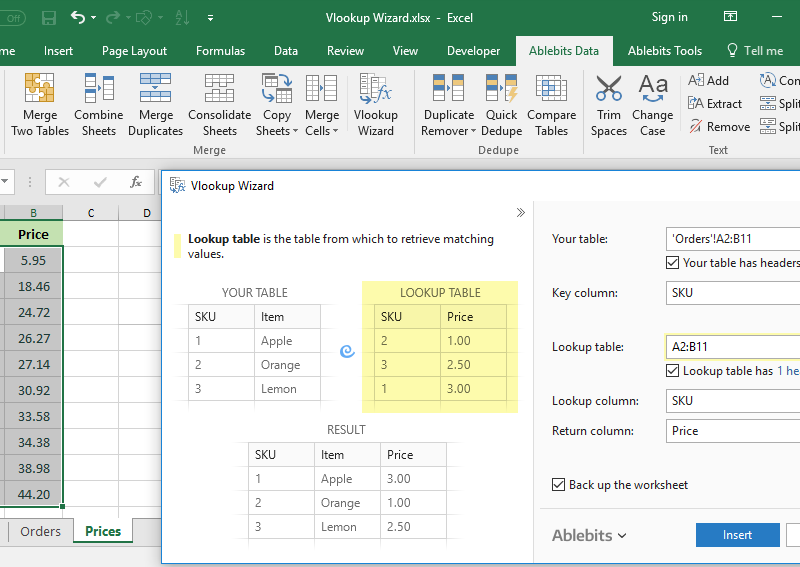The height and width of the screenshot is (567, 800).
Task: Toggle Your table has headers checkbox
Action: [x=672, y=263]
